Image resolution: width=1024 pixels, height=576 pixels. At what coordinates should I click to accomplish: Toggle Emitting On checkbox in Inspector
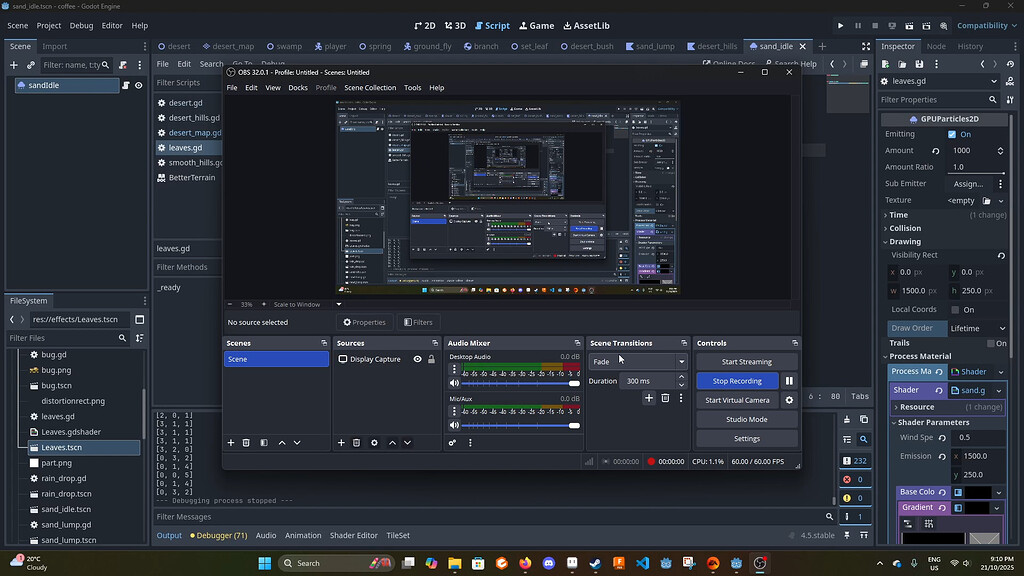pyautogui.click(x=952, y=134)
